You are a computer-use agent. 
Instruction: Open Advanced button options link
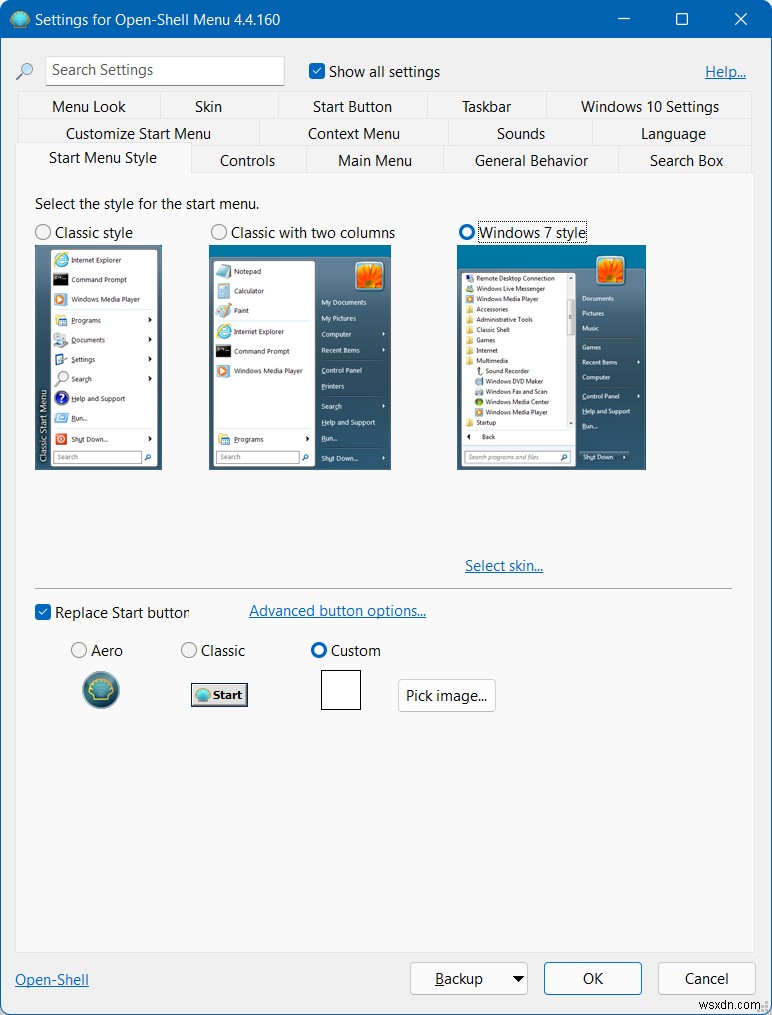337,611
